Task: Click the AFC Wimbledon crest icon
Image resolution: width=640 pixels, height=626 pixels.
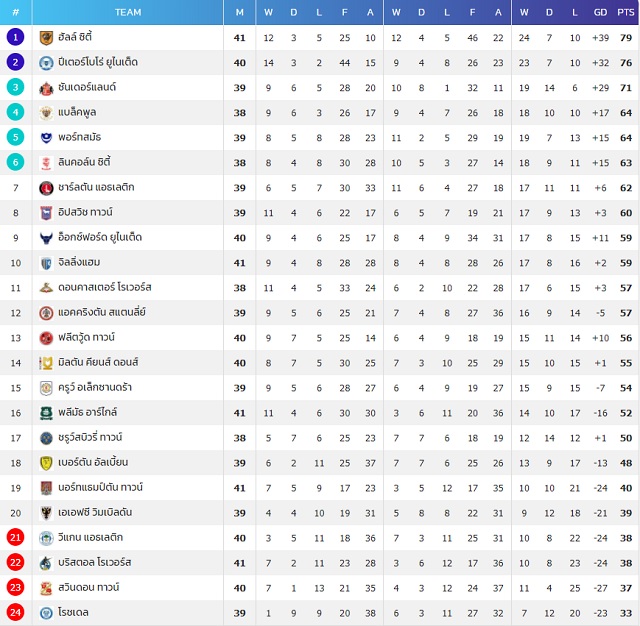Action: (x=46, y=513)
